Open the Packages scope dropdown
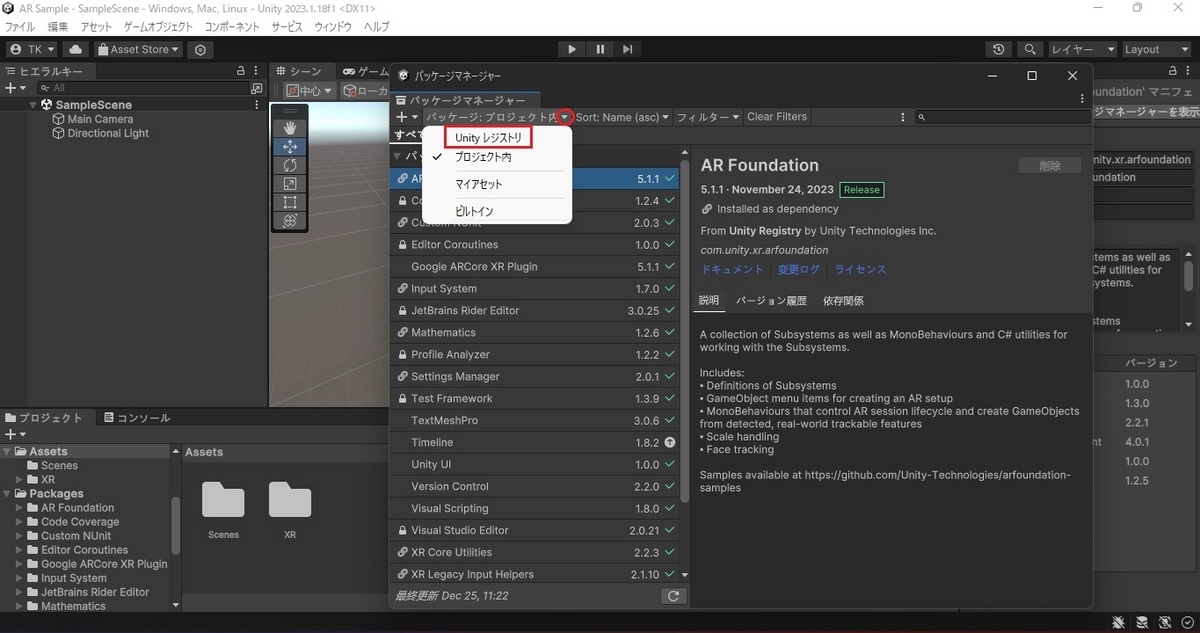The width and height of the screenshot is (1200, 633). coord(497,117)
